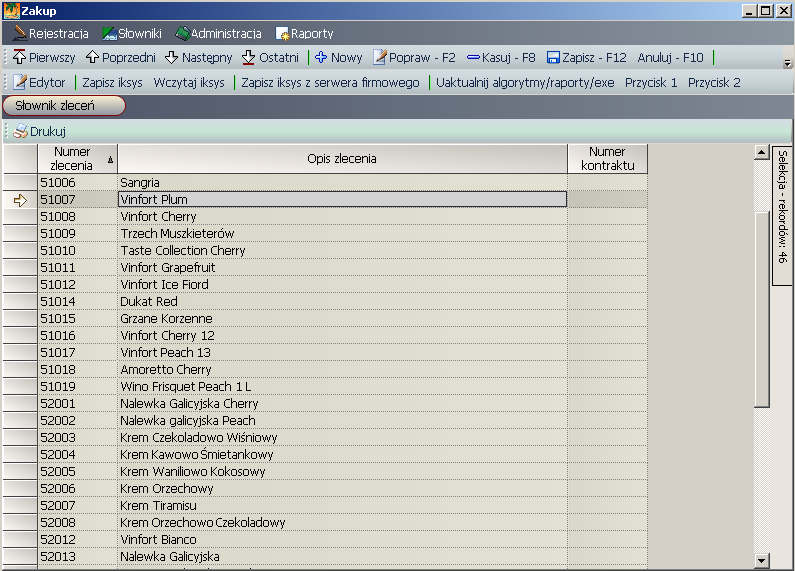Open the Raporty menu
795x571 pixels.
pos(304,33)
